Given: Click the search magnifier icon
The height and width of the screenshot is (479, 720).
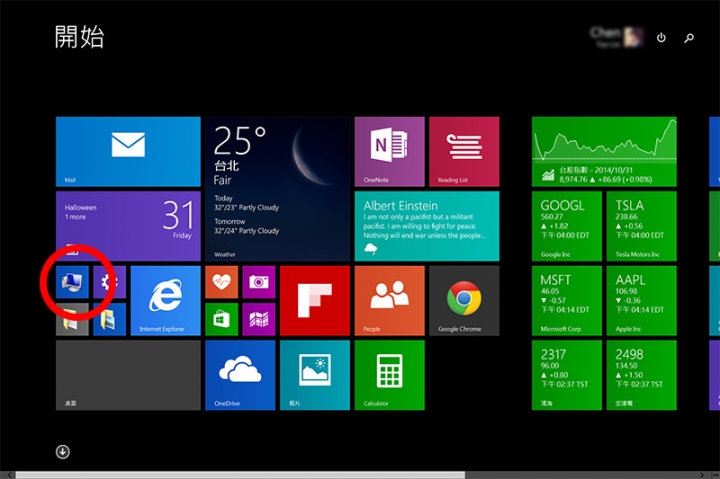Looking at the screenshot, I should tap(689, 38).
